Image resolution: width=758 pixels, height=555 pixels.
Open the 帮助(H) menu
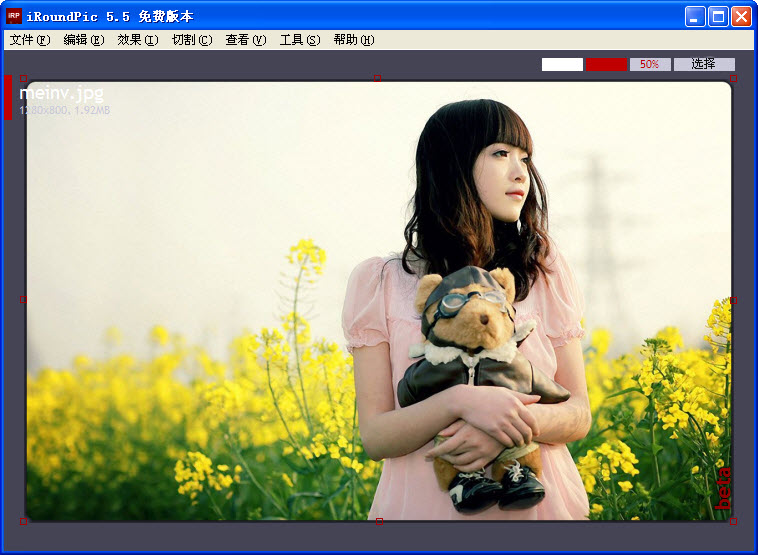(353, 40)
